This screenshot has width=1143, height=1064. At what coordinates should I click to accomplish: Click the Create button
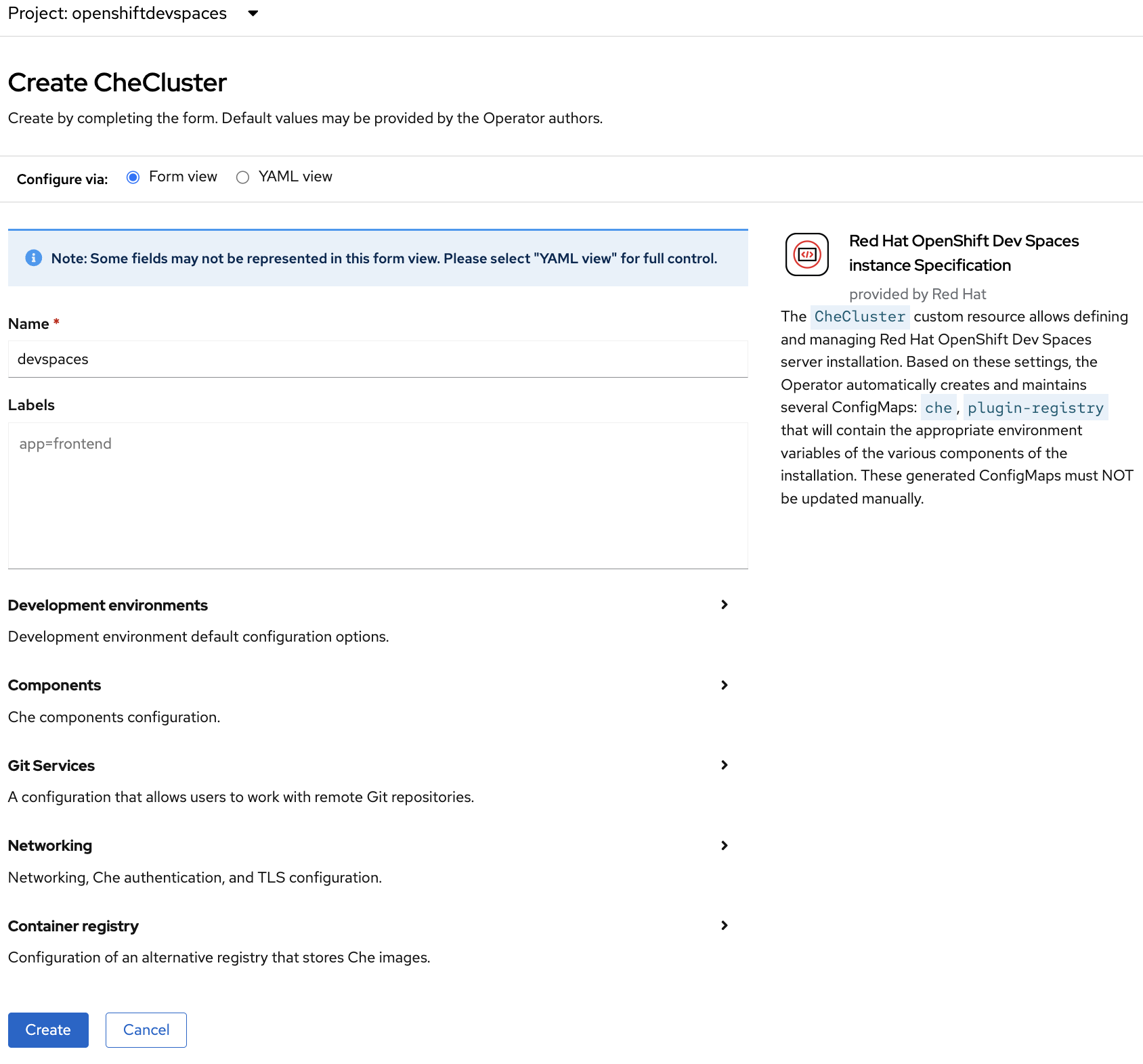point(48,1030)
